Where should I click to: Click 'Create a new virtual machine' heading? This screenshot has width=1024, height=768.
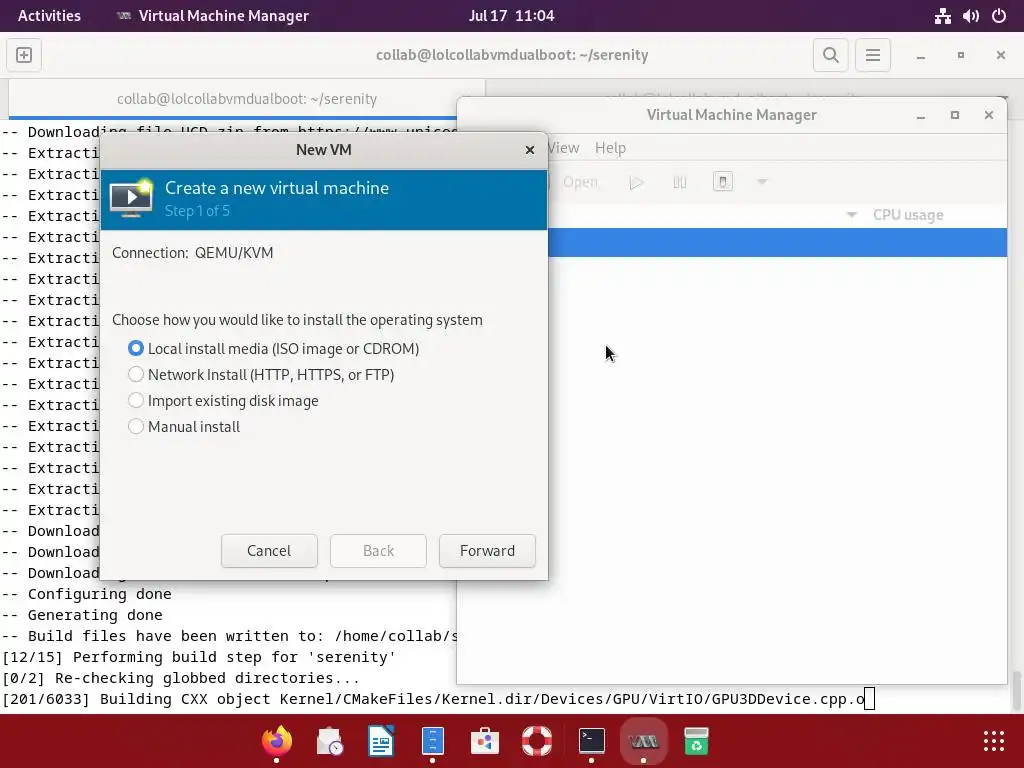tap(277, 188)
